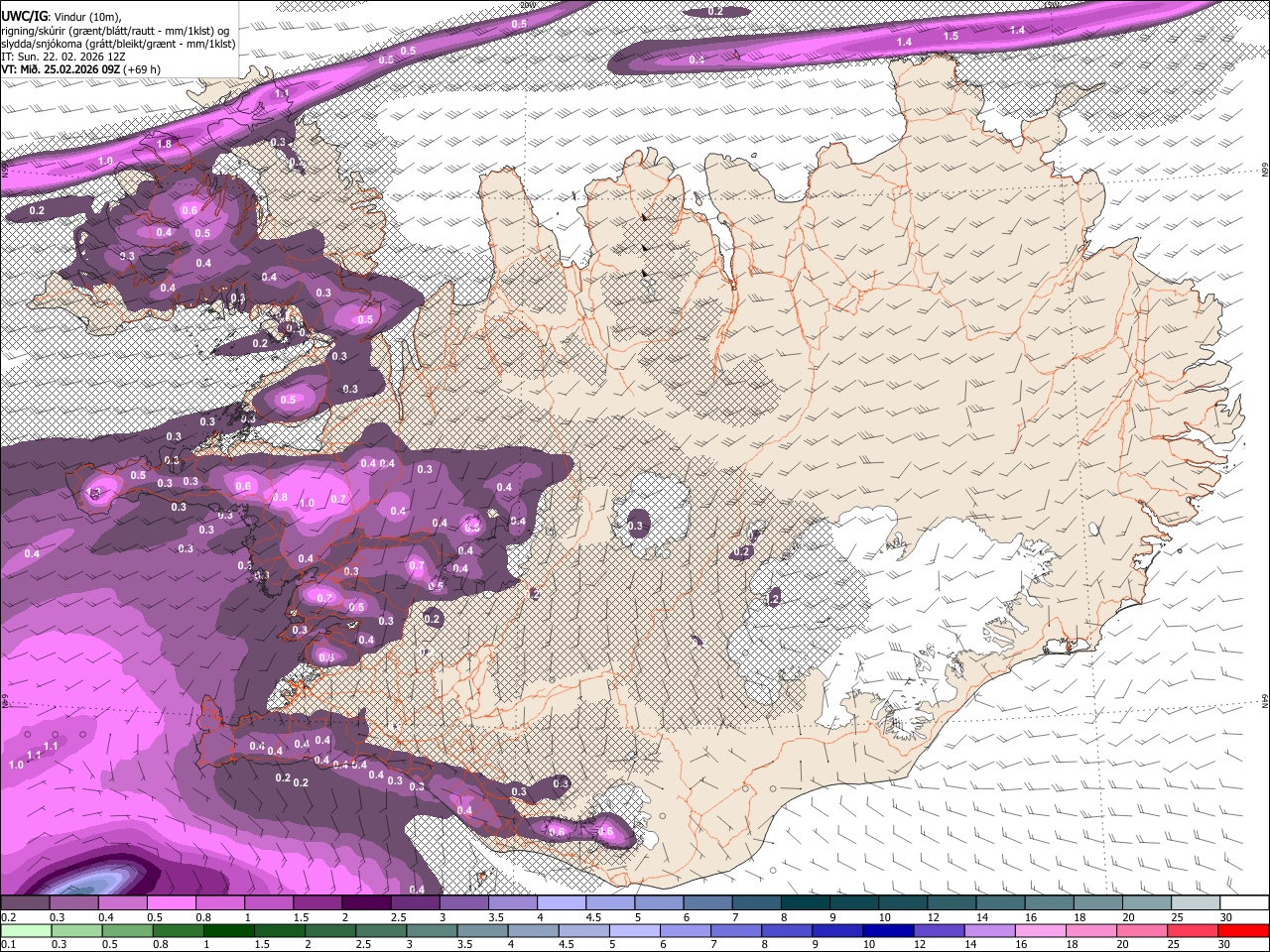Screen dimensions: 1270x952
Task: Click the '0.2' label under the upper legend
Action: [x=8, y=917]
